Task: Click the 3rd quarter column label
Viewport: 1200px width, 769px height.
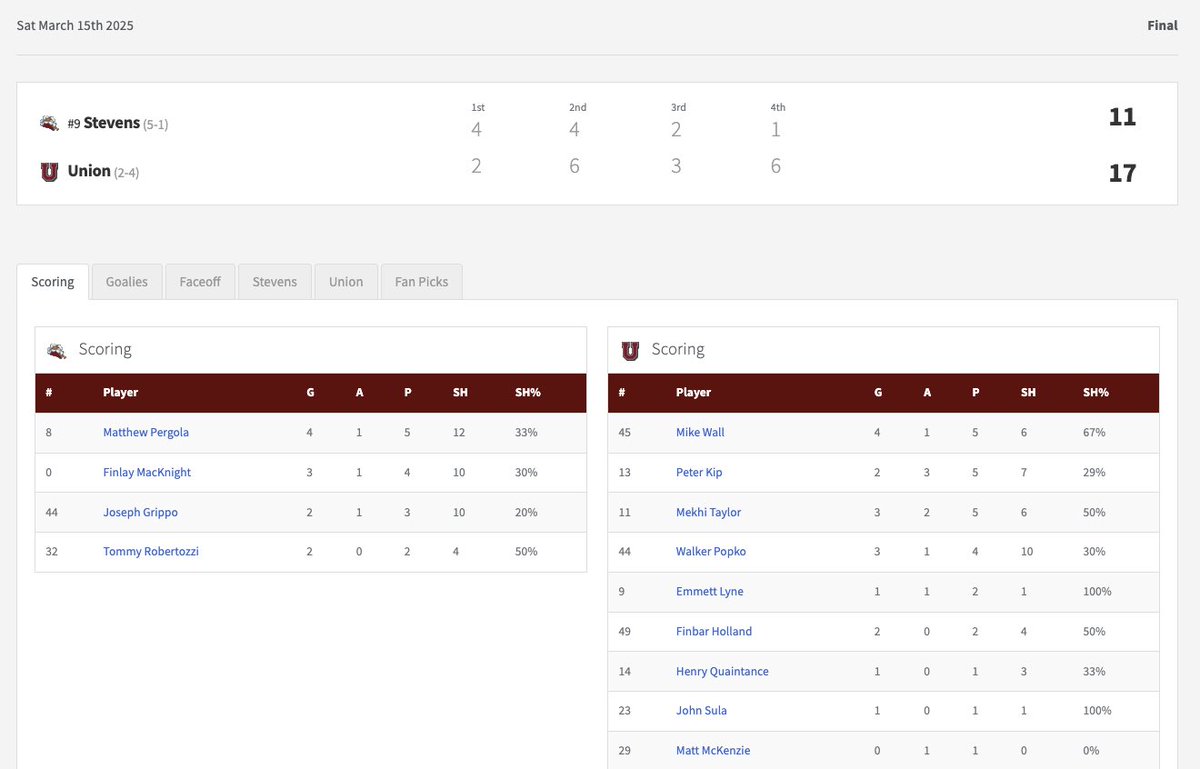Action: pos(679,107)
